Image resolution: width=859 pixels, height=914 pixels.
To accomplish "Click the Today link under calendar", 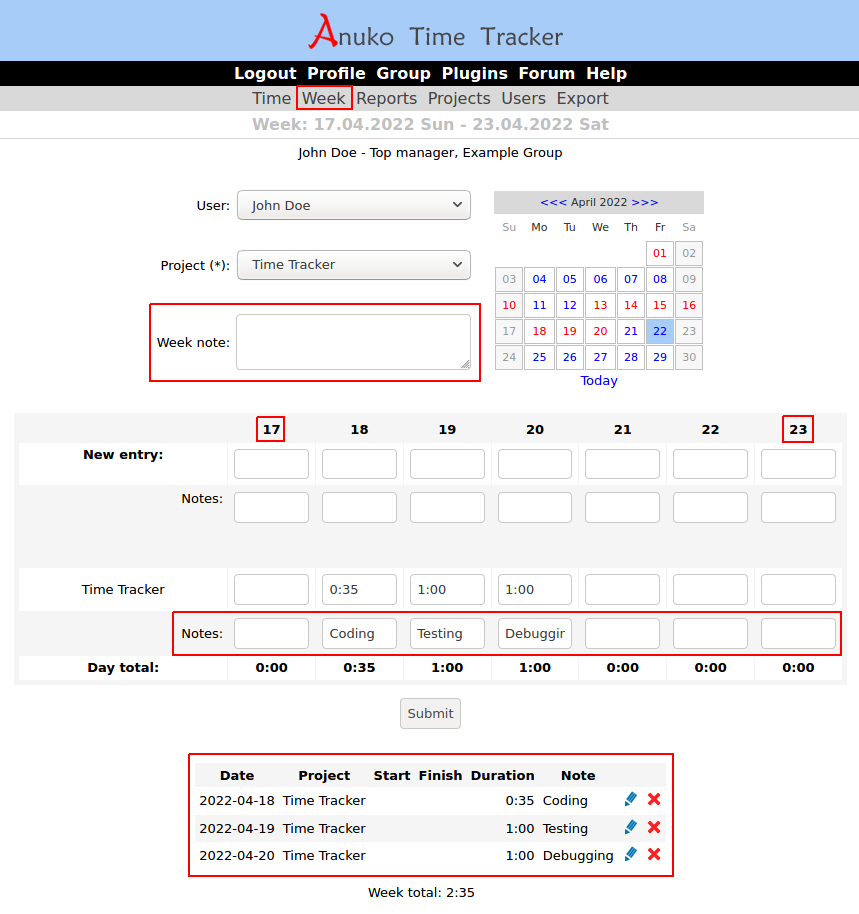I will coord(599,381).
